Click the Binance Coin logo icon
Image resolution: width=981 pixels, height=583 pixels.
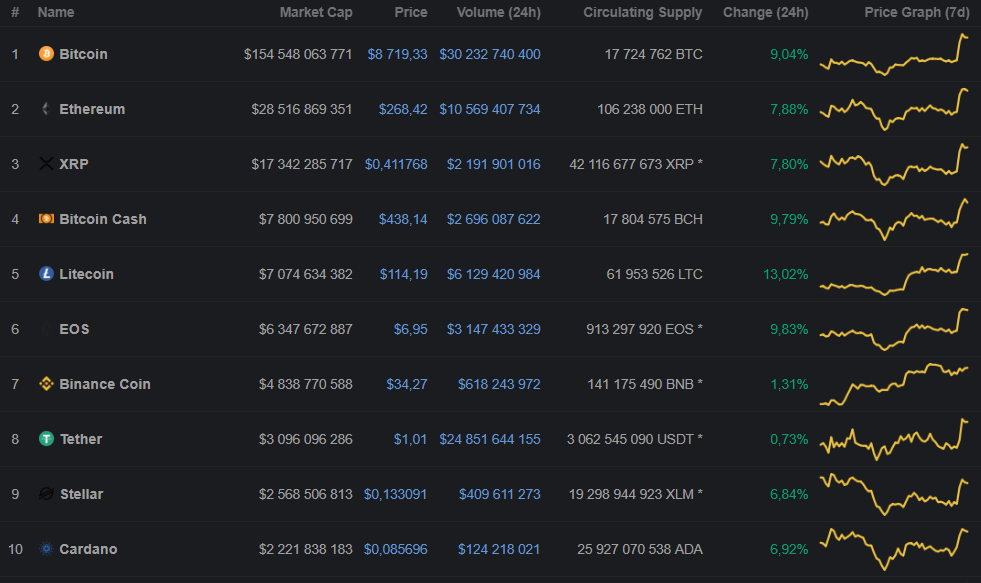pos(46,384)
